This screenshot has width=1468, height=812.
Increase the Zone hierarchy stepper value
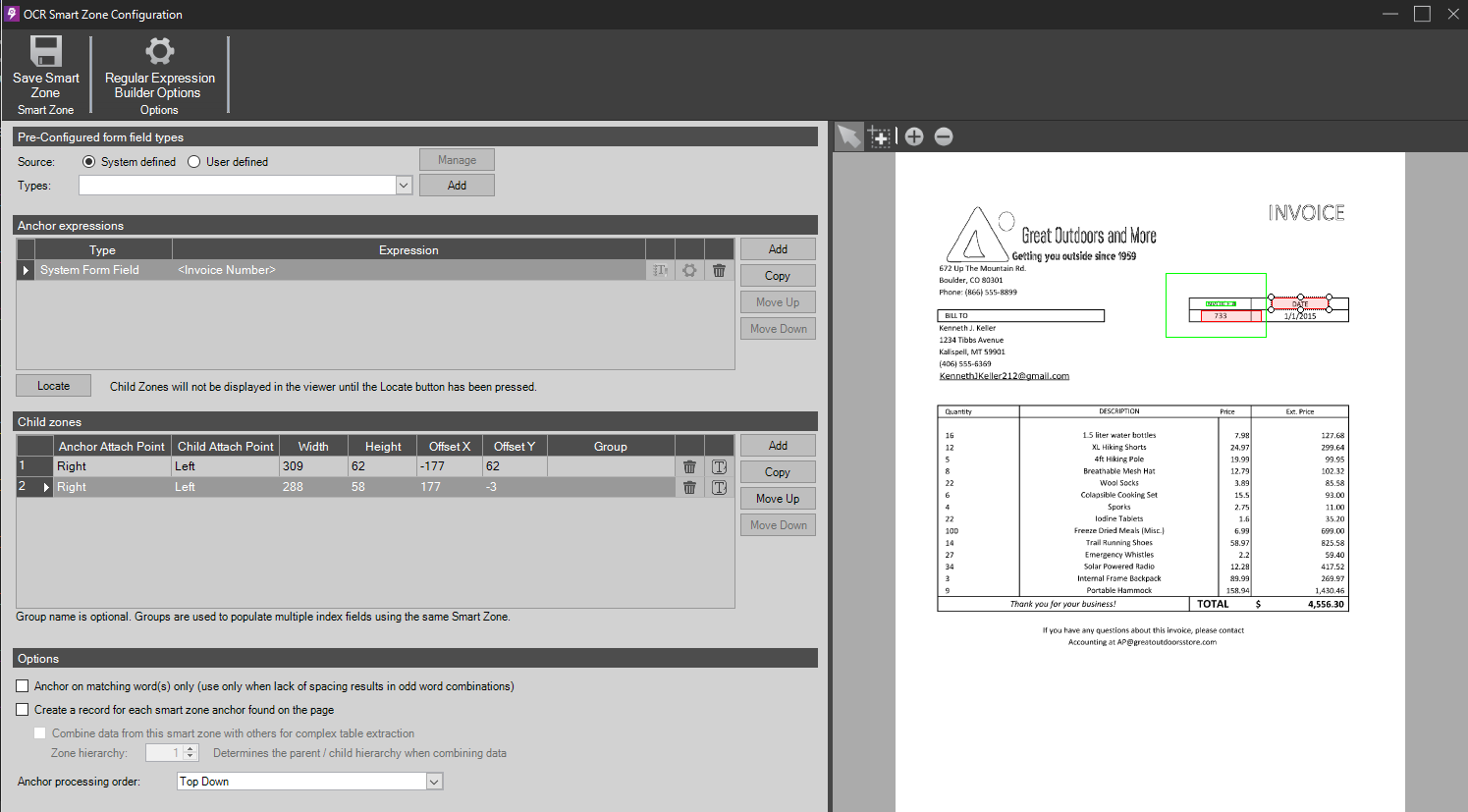point(191,749)
